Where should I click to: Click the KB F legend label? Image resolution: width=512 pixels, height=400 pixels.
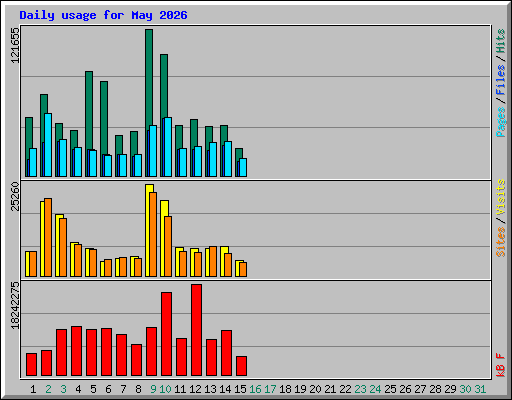pos(500,365)
